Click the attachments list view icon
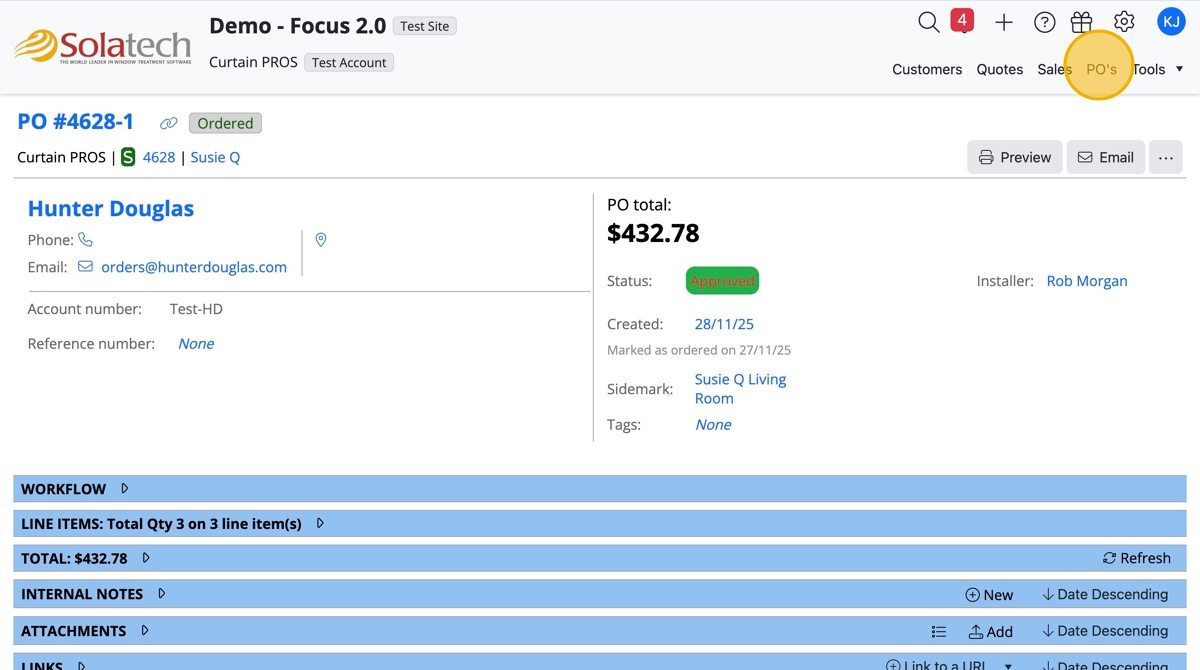 coord(938,632)
